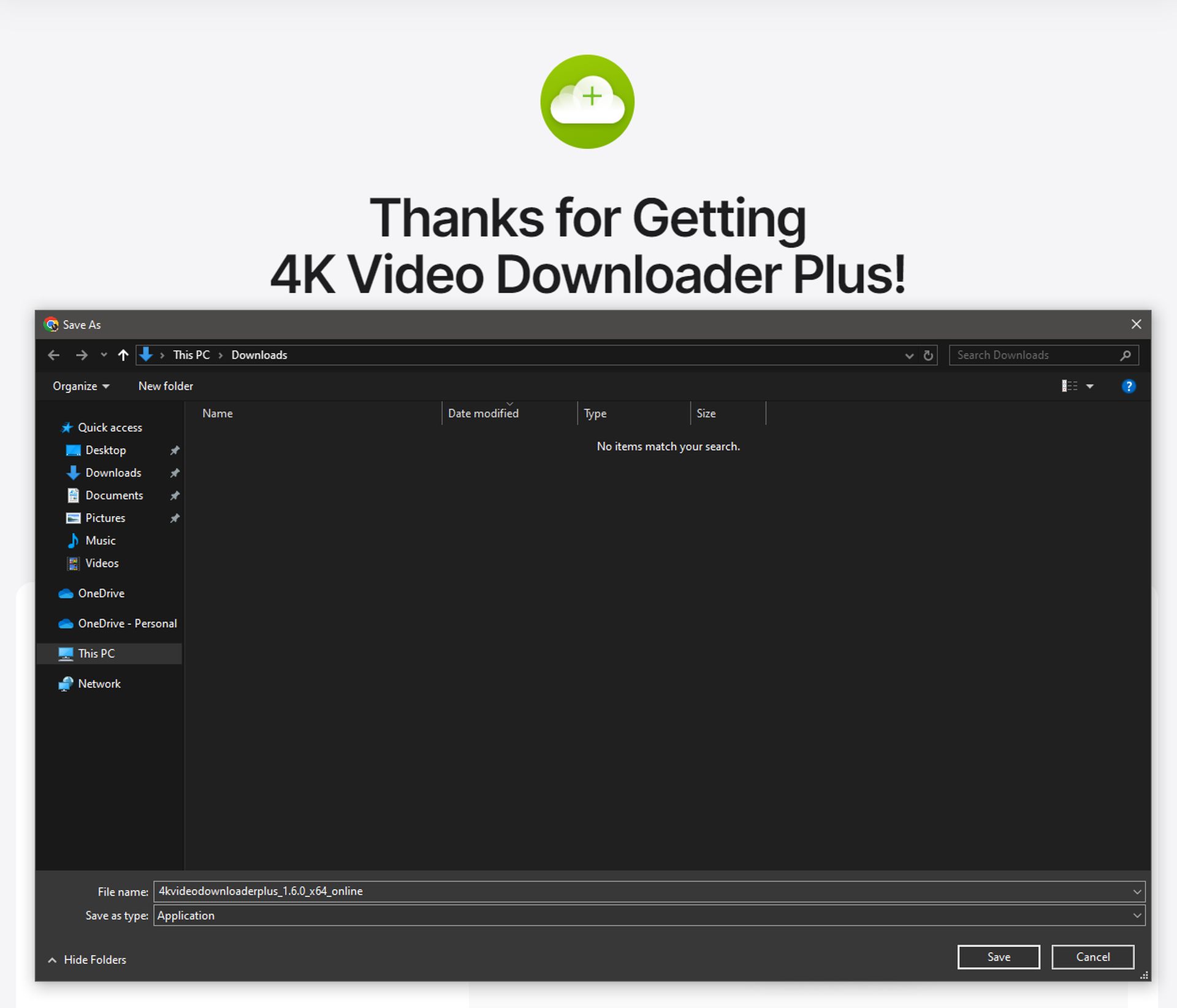1177x1008 pixels.
Task: Open the Save as type combo box
Action: pos(649,915)
